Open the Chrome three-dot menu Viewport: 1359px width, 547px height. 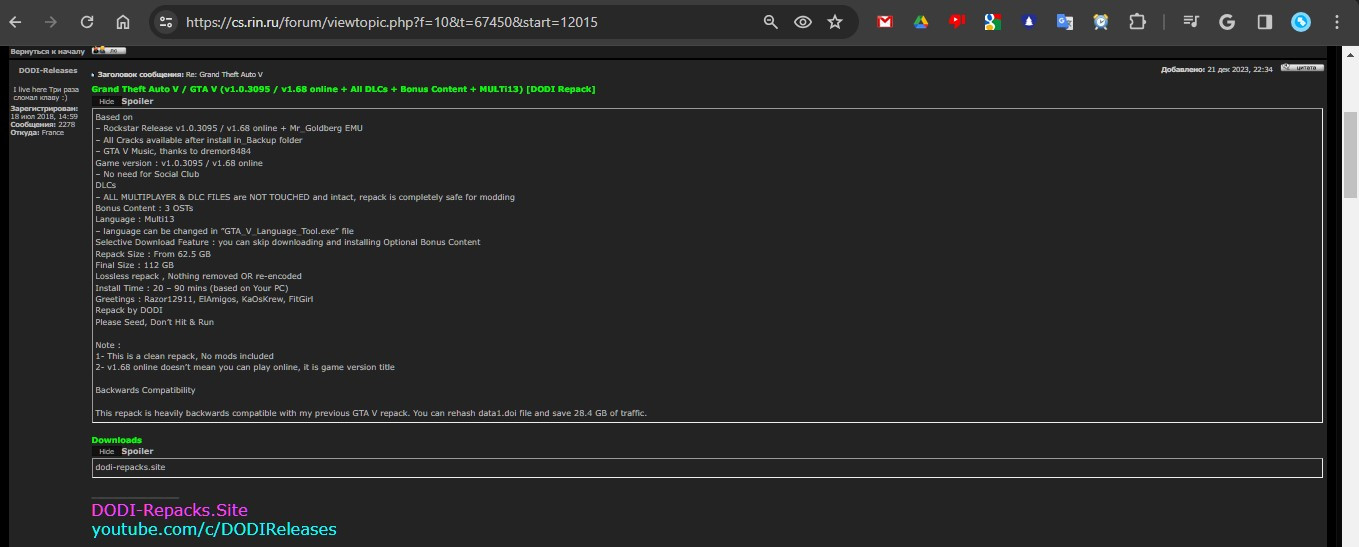coord(1339,22)
